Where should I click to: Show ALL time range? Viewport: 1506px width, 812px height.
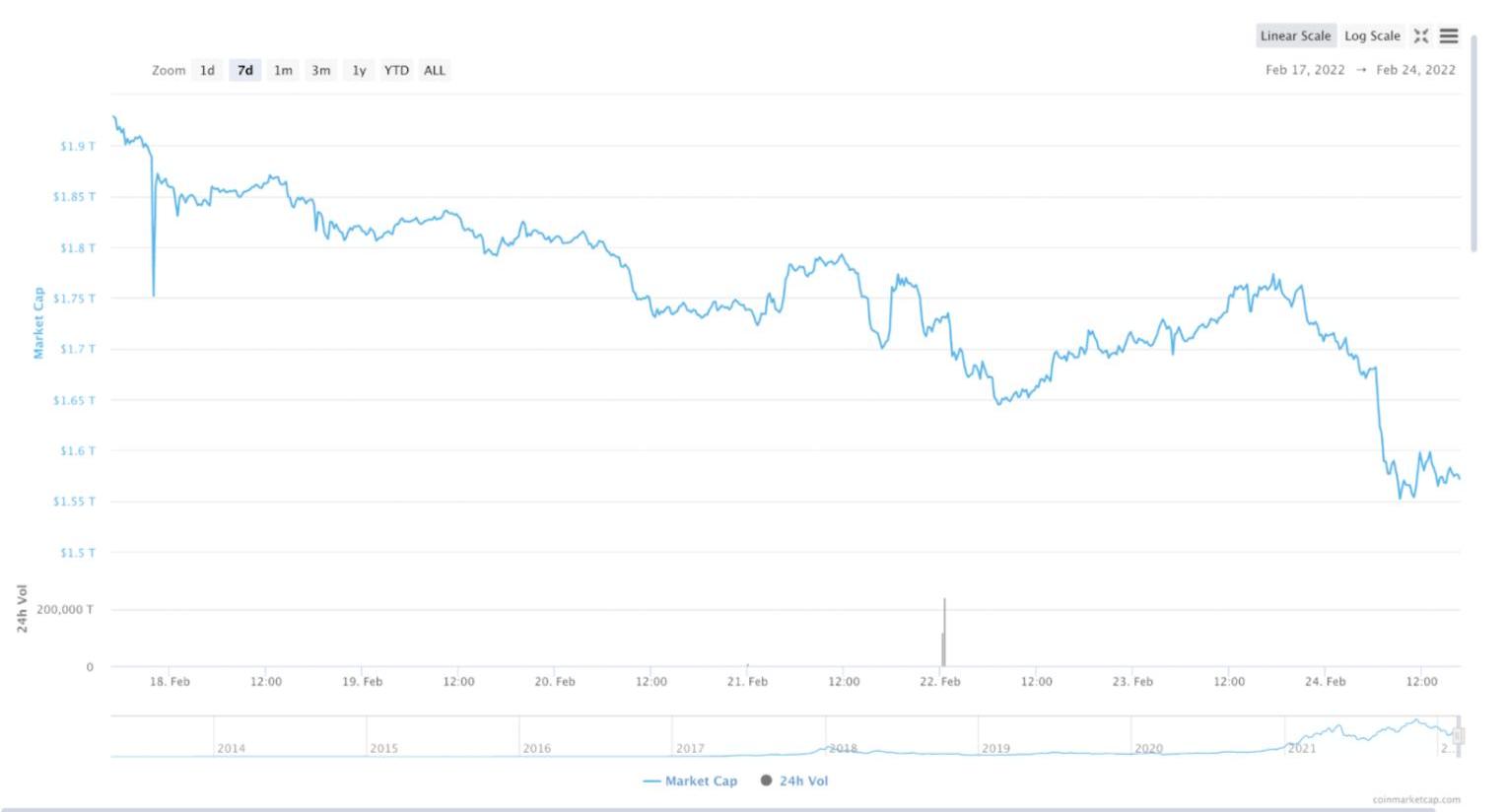pos(435,70)
